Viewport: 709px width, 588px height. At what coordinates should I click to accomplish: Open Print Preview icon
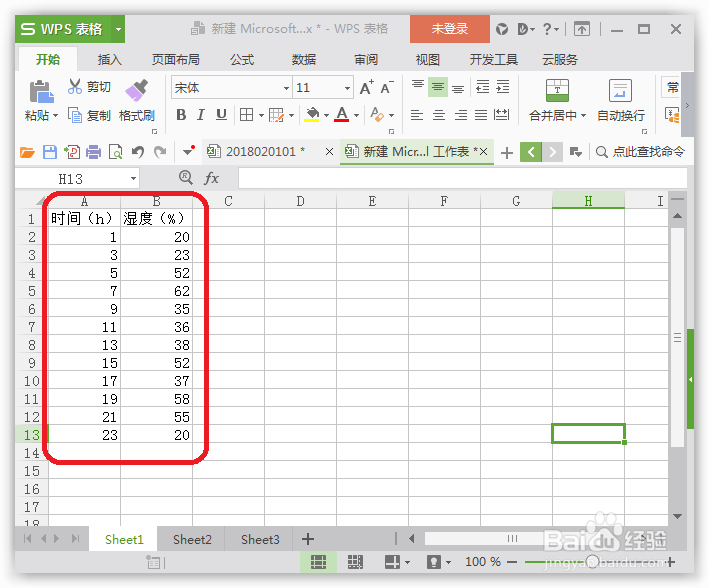116,152
